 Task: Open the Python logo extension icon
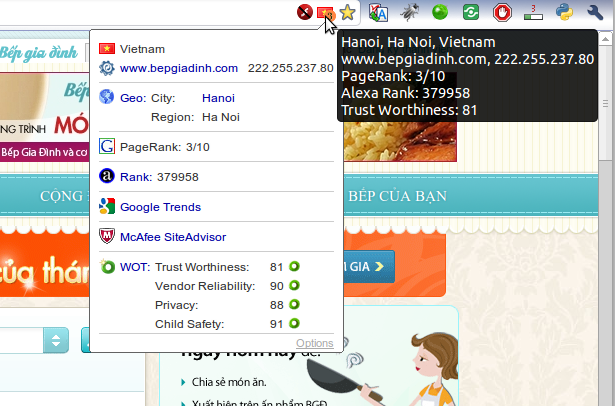[564, 12]
